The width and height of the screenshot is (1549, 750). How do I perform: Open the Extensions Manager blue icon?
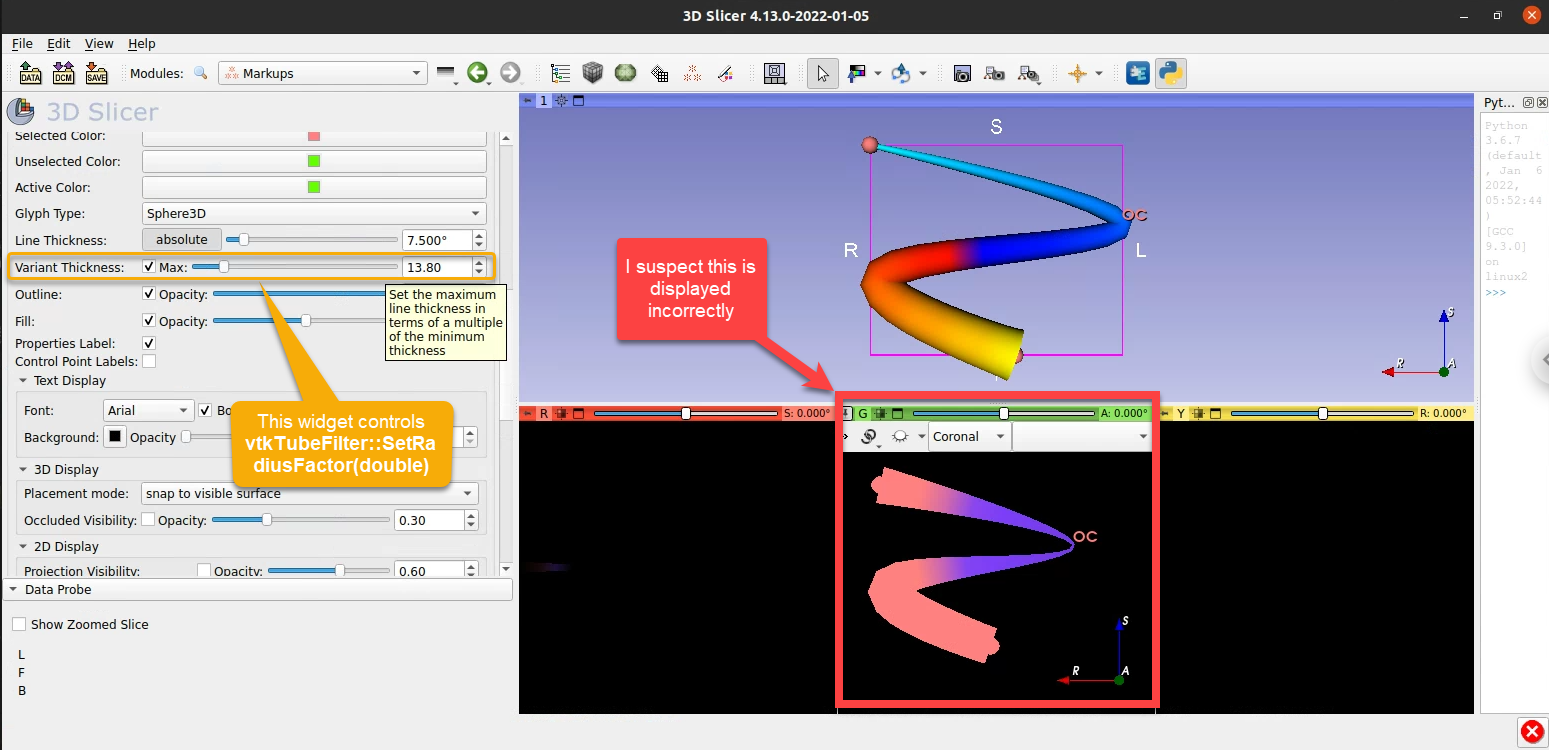(1138, 73)
